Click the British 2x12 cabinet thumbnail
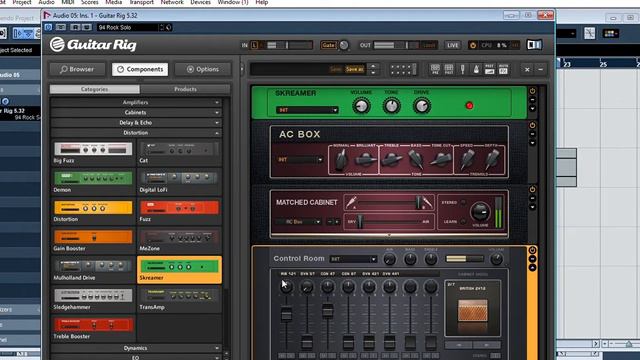 click(472, 308)
